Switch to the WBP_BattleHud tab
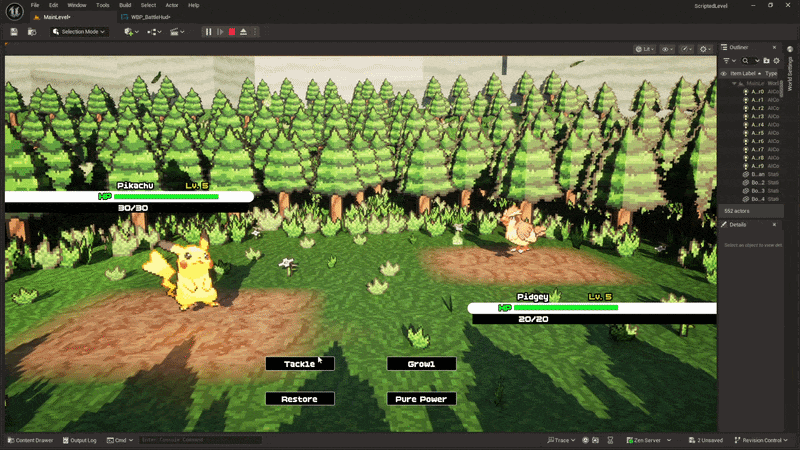Viewport: 800px width, 450px height. [x=151, y=17]
